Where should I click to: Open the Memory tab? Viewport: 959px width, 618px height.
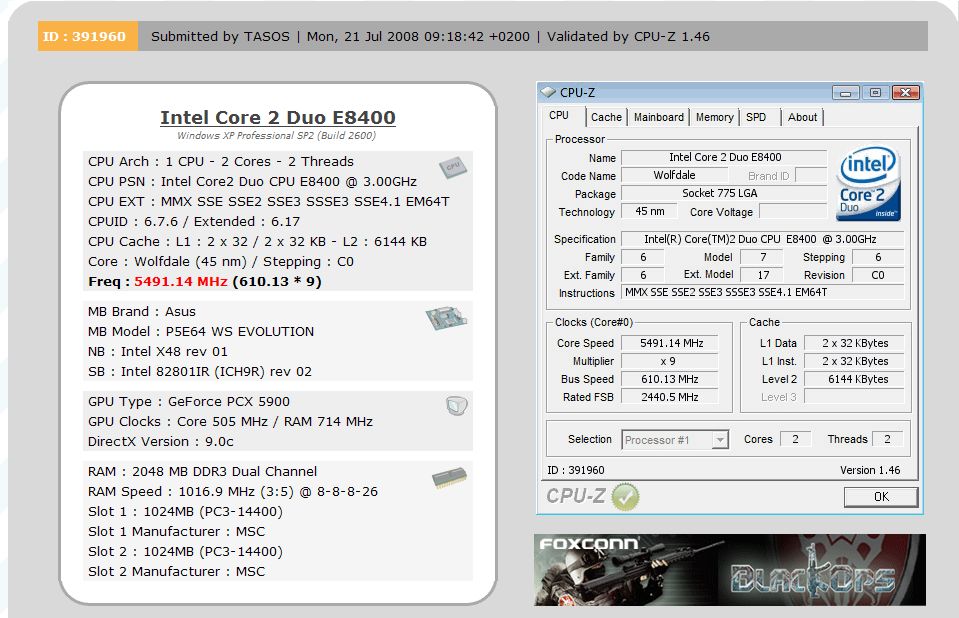pyautogui.click(x=714, y=117)
